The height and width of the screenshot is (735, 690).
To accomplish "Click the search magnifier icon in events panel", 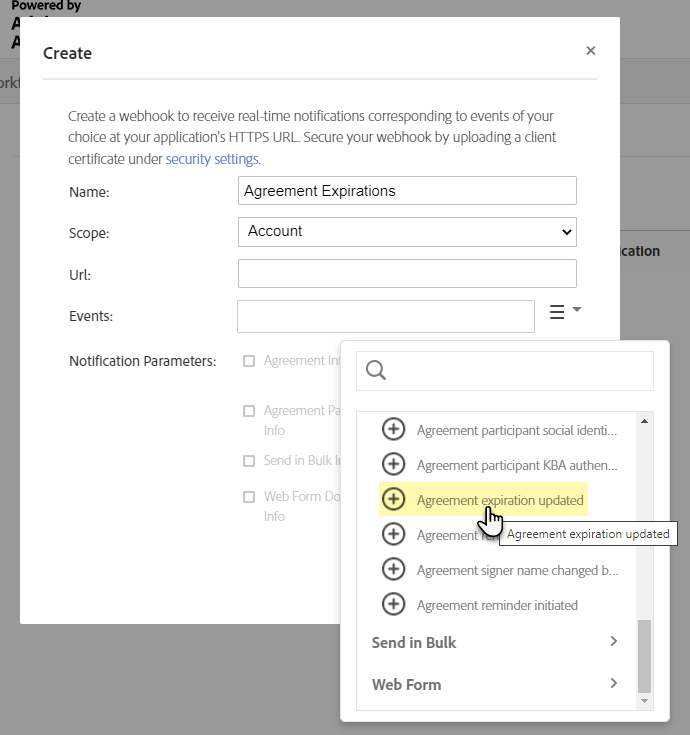I will tap(376, 371).
